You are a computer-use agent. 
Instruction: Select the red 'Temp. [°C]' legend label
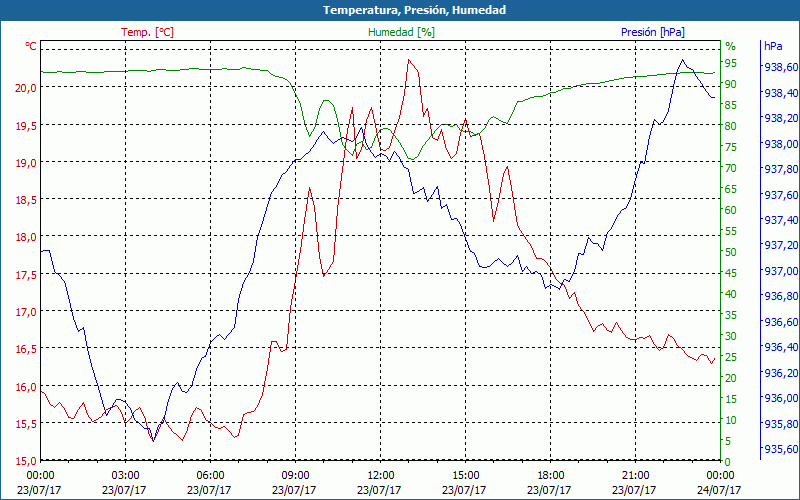[147, 32]
